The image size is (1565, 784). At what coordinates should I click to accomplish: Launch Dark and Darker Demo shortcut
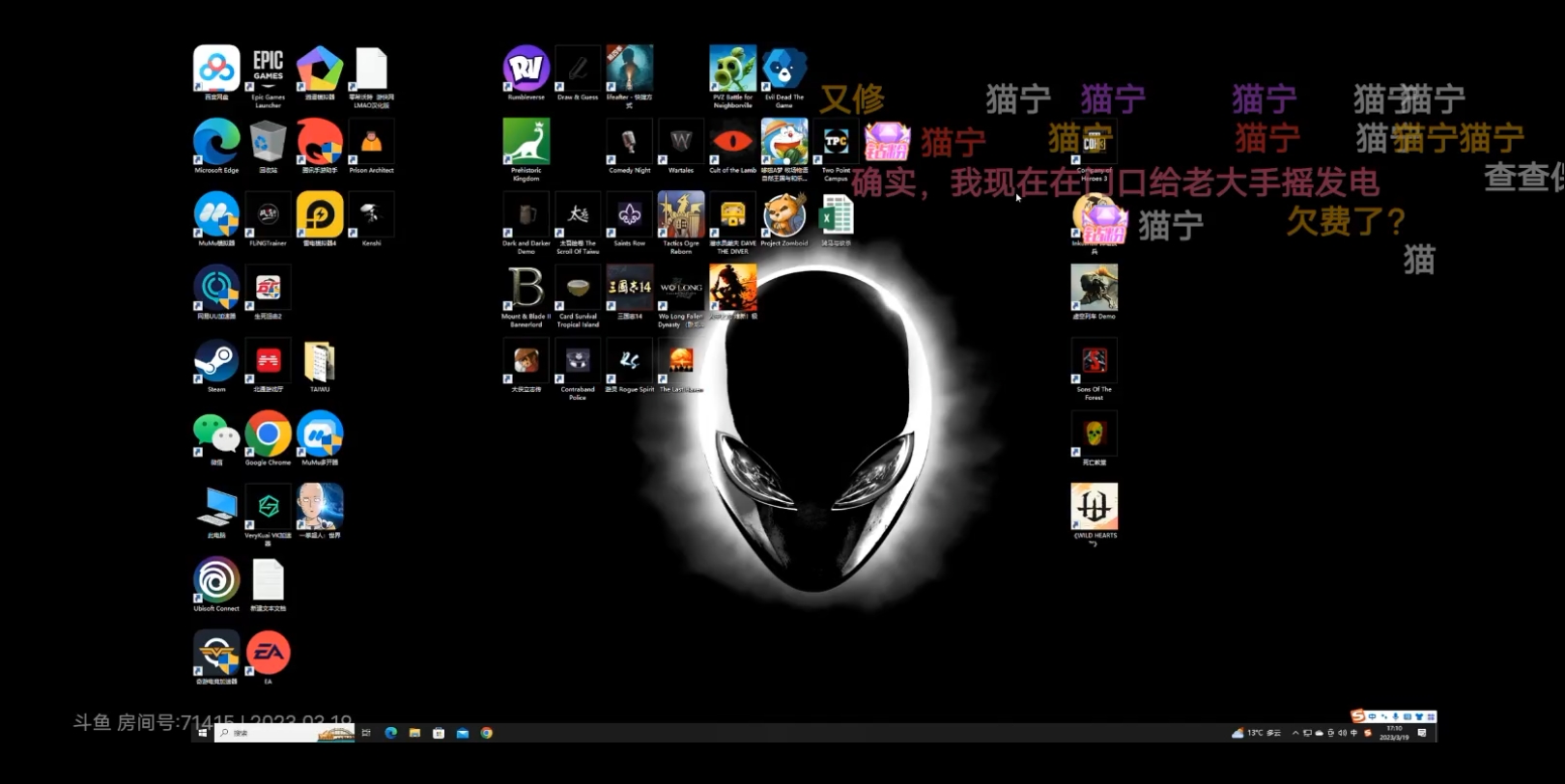pos(526,223)
